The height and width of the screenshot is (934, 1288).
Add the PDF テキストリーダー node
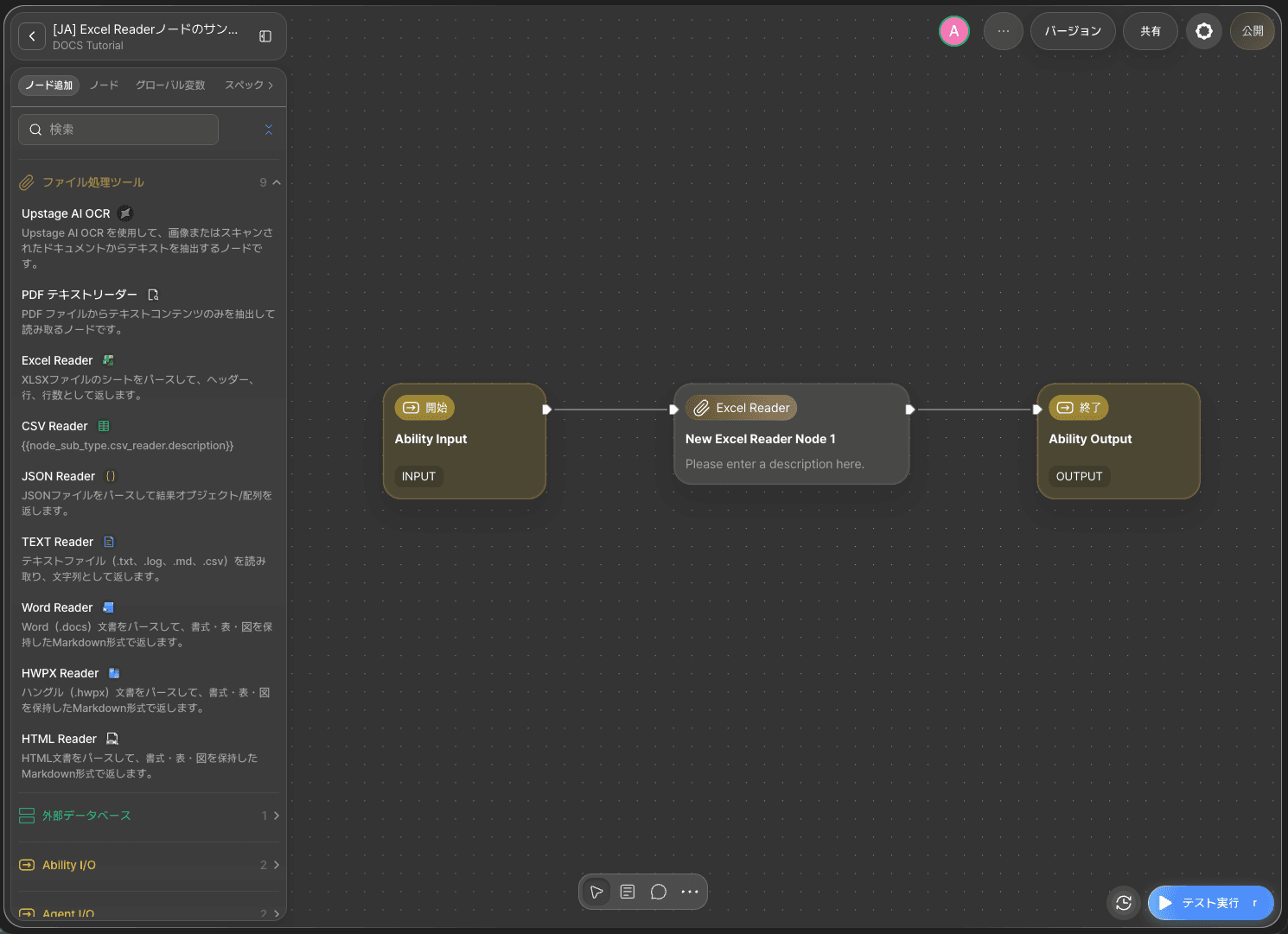[x=149, y=312]
